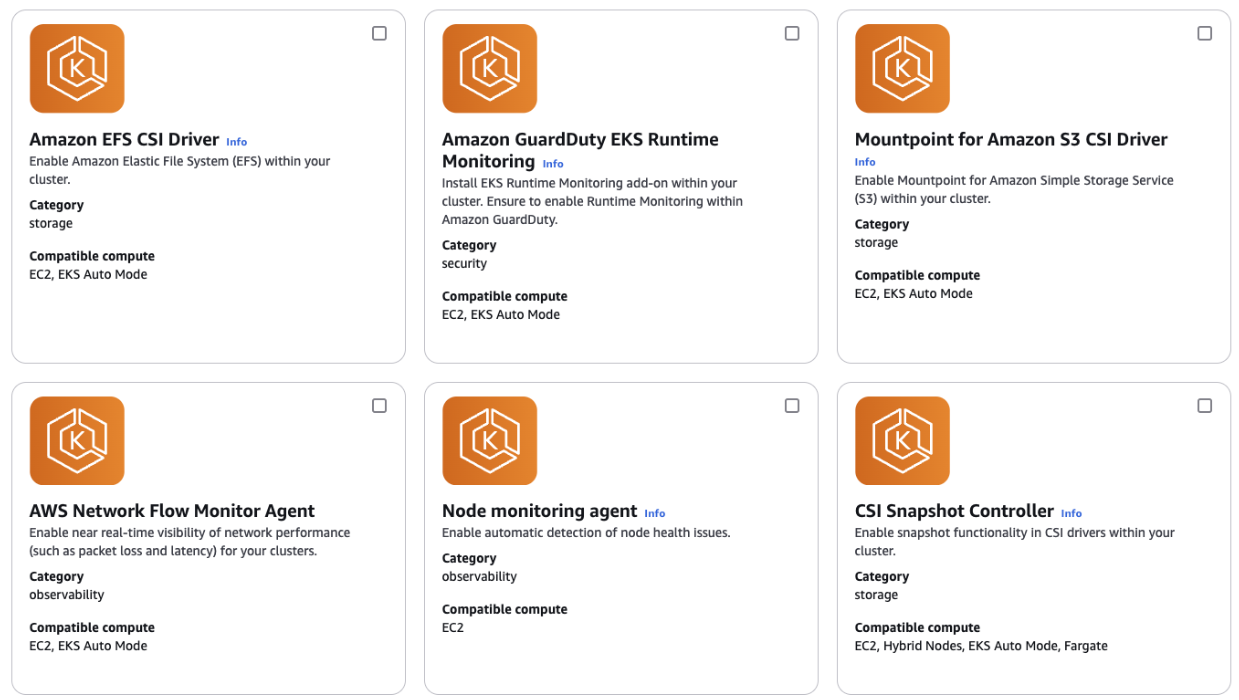The image size is (1239, 700).
Task: Open Info link for Node monitoring agent
Action: point(654,514)
